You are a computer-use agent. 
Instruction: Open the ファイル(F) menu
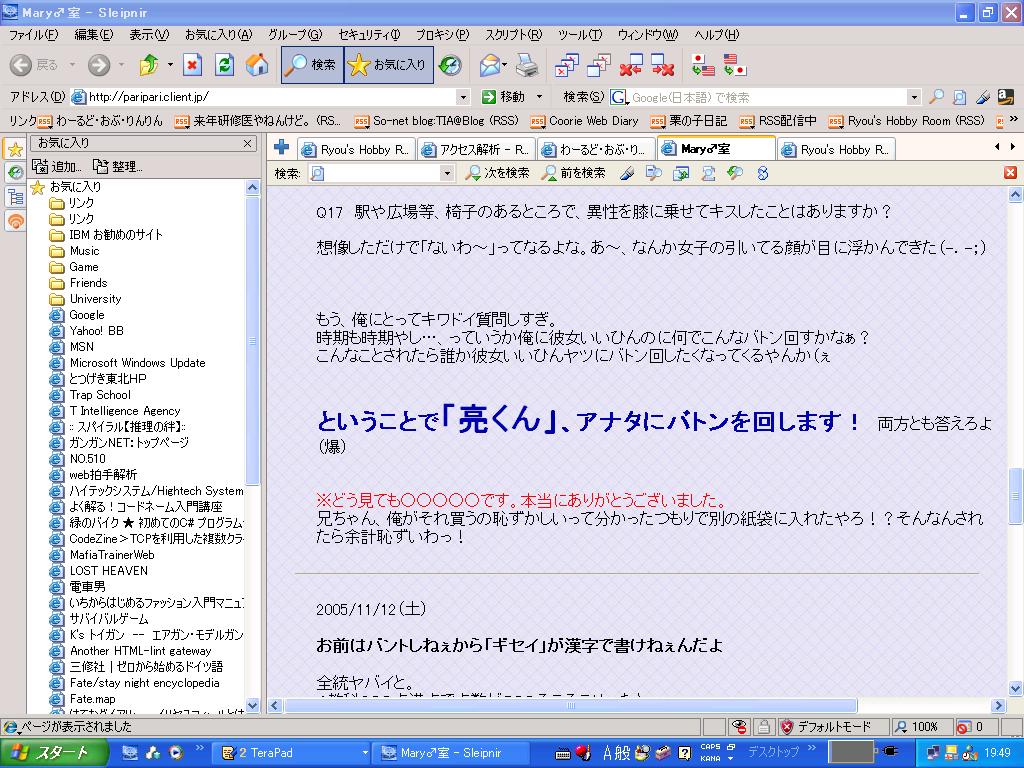coord(33,35)
